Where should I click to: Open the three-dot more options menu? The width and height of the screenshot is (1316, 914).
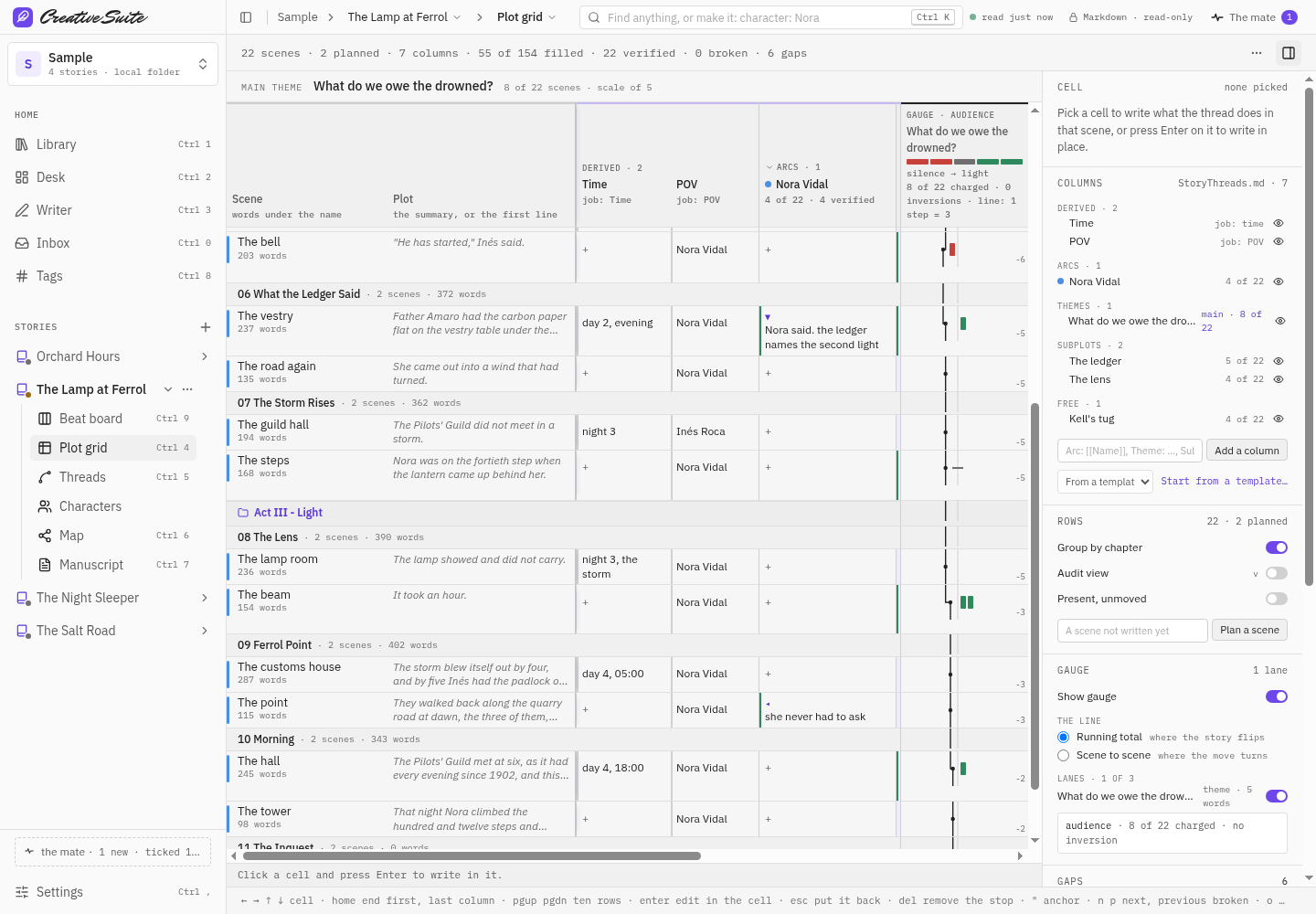coord(1257,53)
